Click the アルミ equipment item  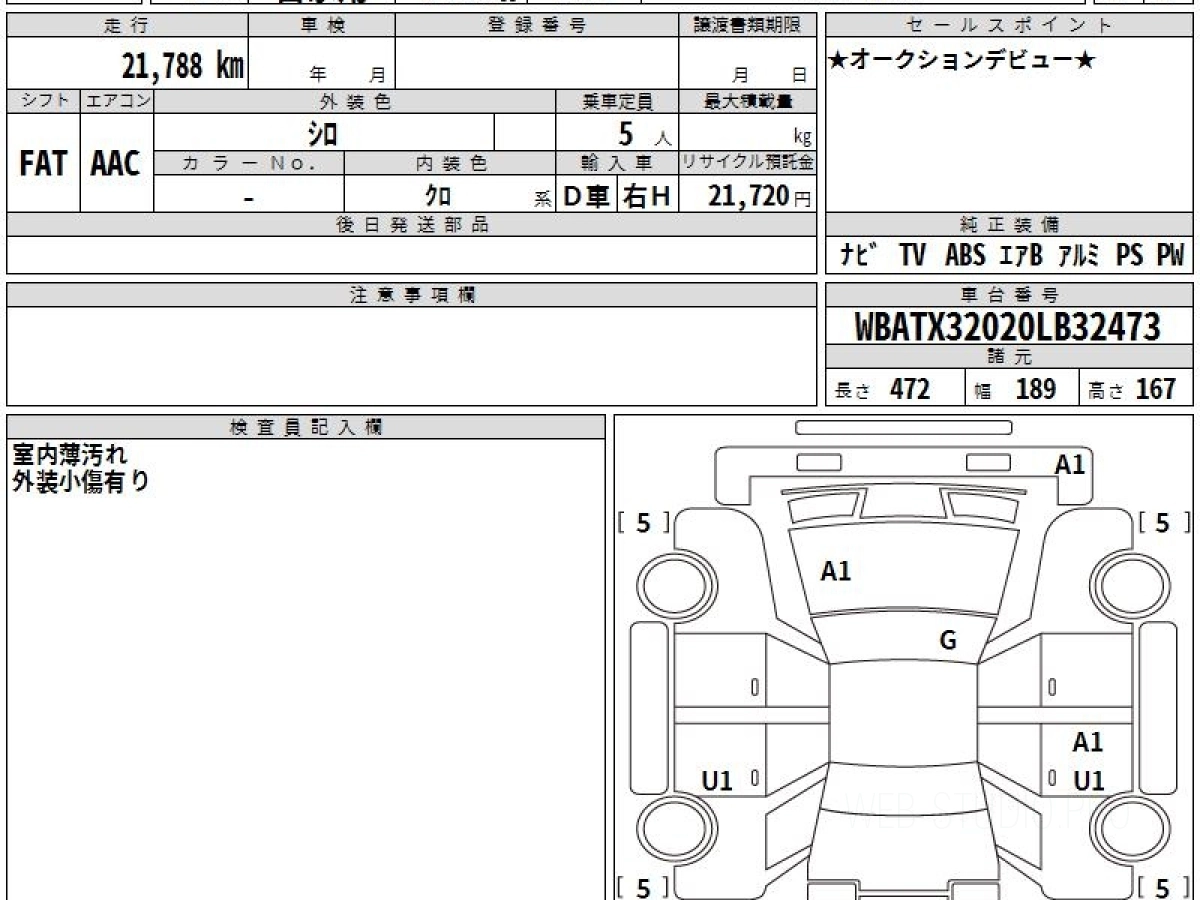click(x=1078, y=255)
